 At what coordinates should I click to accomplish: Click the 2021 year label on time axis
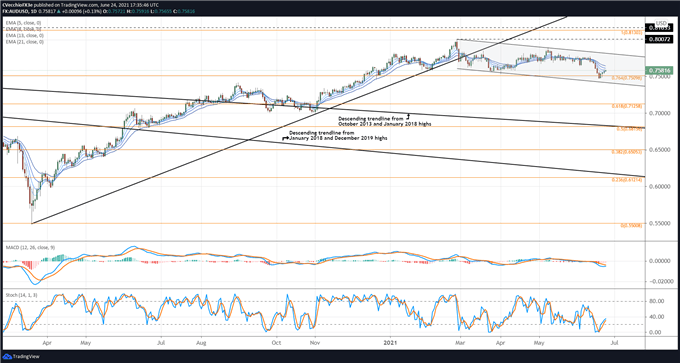[390, 342]
